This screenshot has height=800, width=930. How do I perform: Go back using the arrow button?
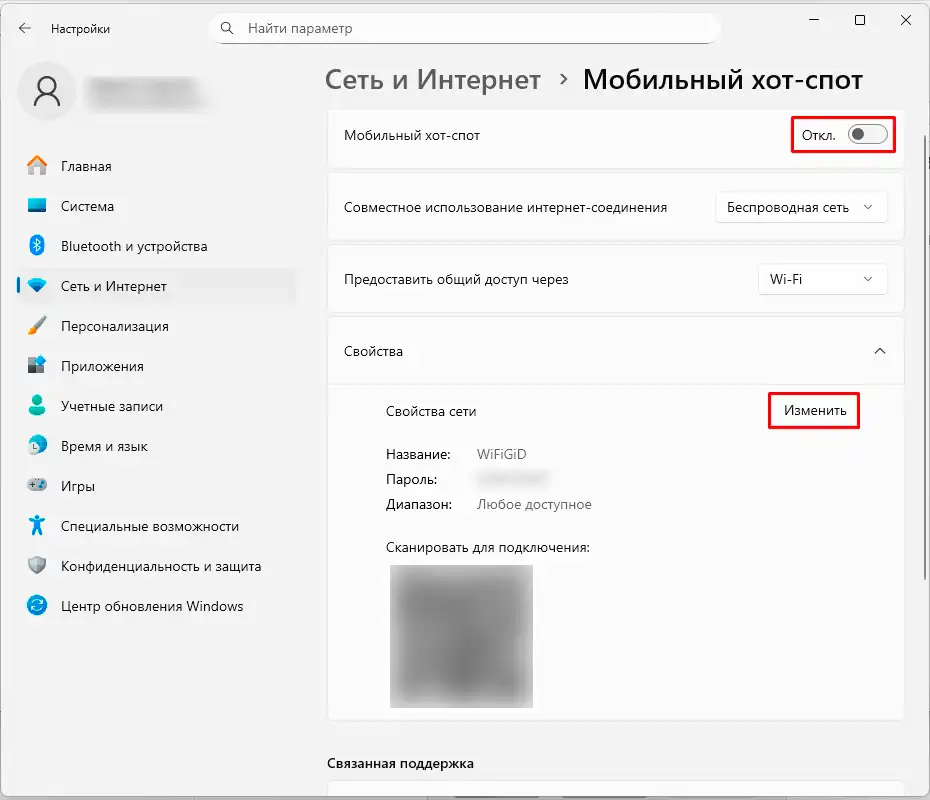click(23, 28)
